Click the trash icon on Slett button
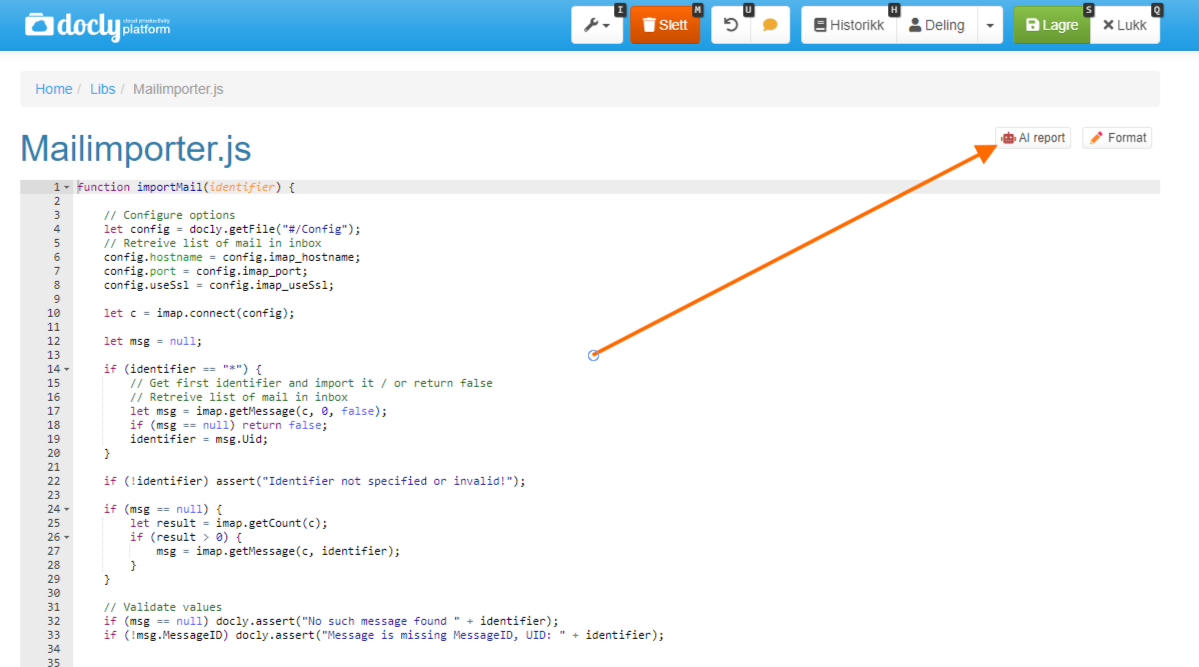This screenshot has height=667, width=1199. point(650,24)
